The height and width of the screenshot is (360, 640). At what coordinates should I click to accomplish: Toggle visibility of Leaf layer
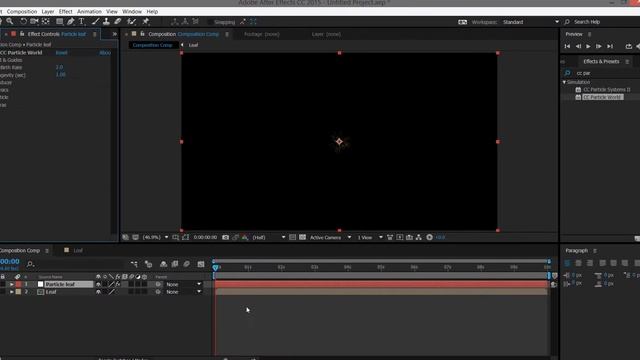[x=98, y=292]
